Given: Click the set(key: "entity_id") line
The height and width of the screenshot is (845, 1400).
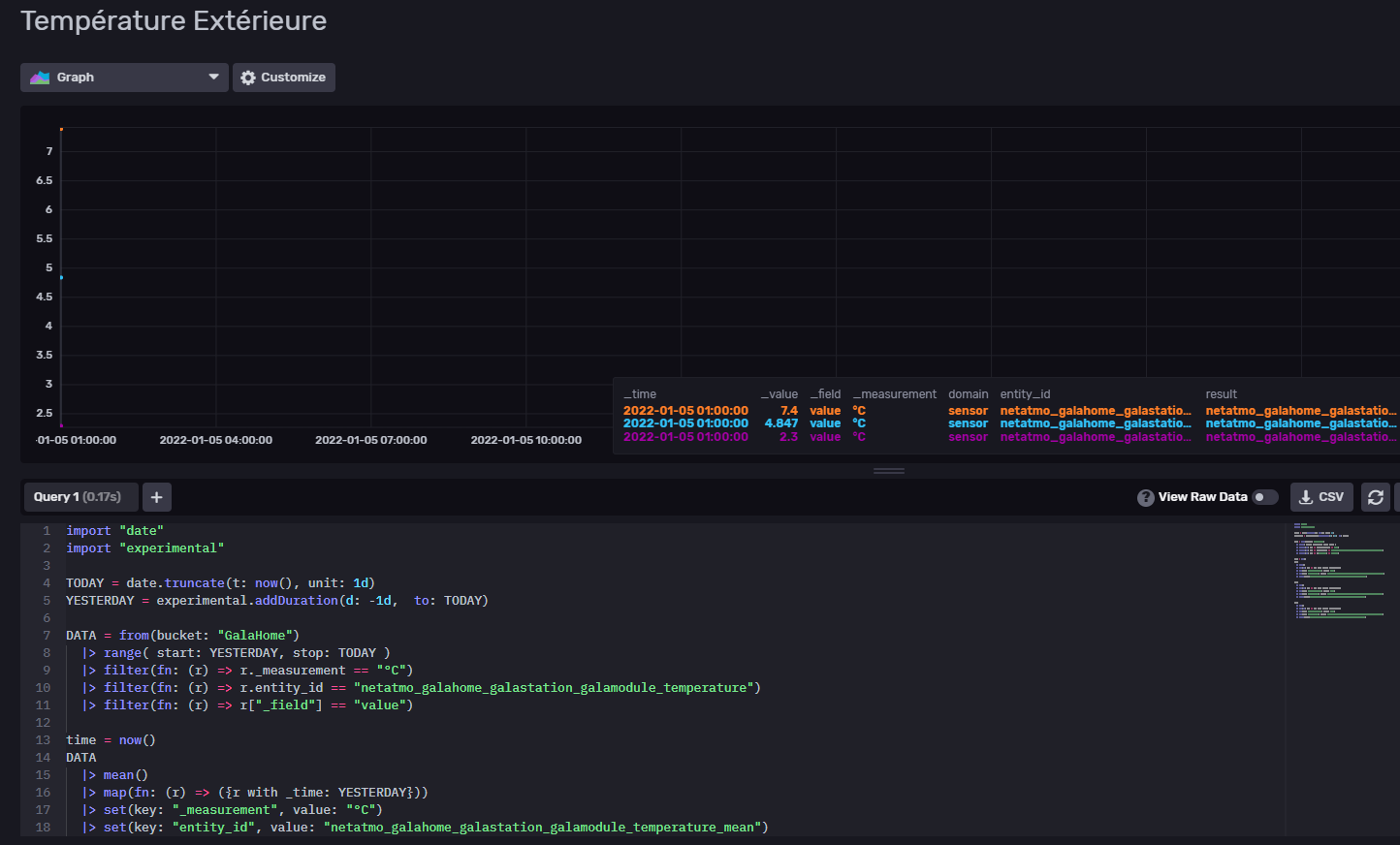Looking at the screenshot, I should (x=425, y=828).
